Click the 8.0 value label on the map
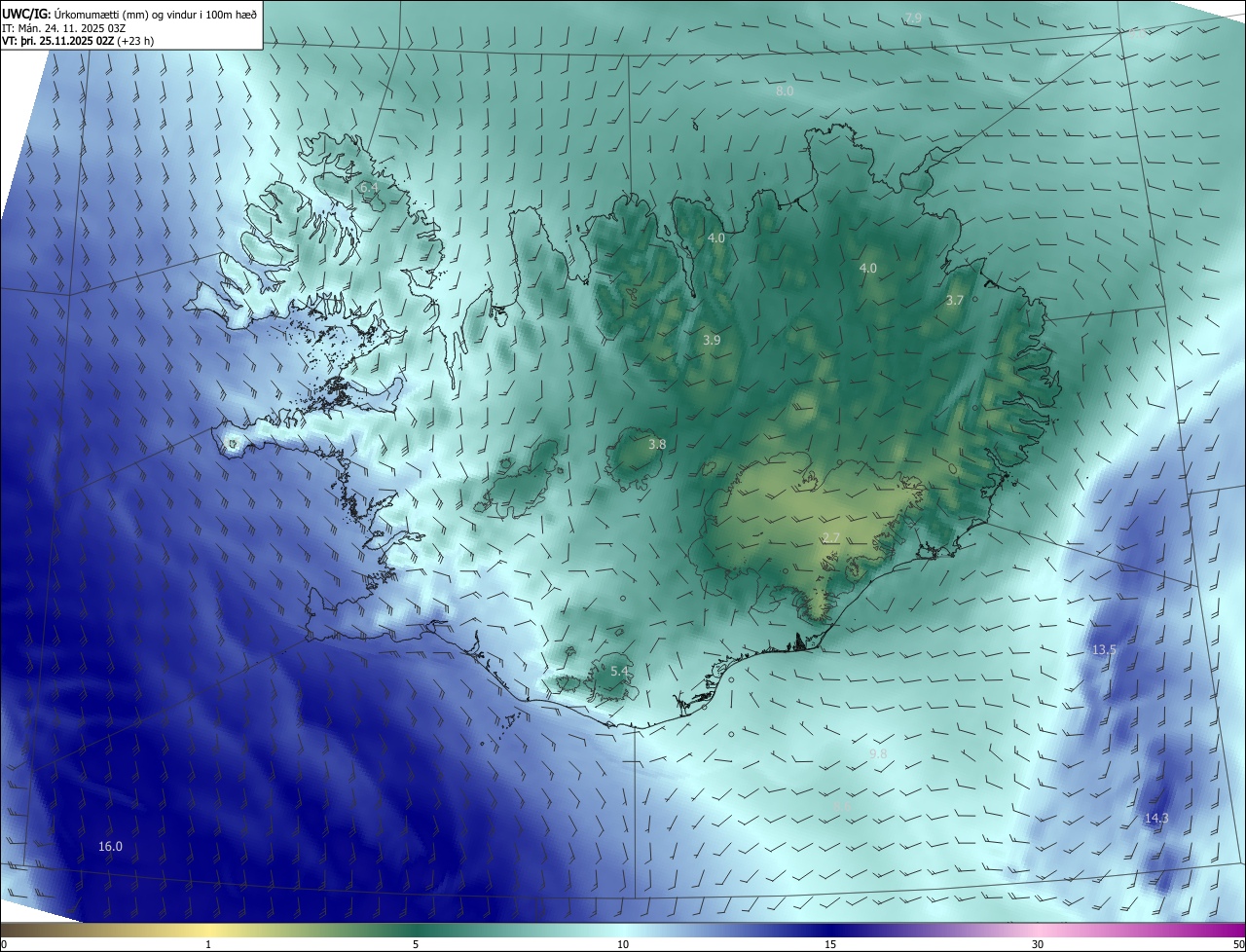Screen dimensions: 1246x952 pyautogui.click(x=785, y=91)
